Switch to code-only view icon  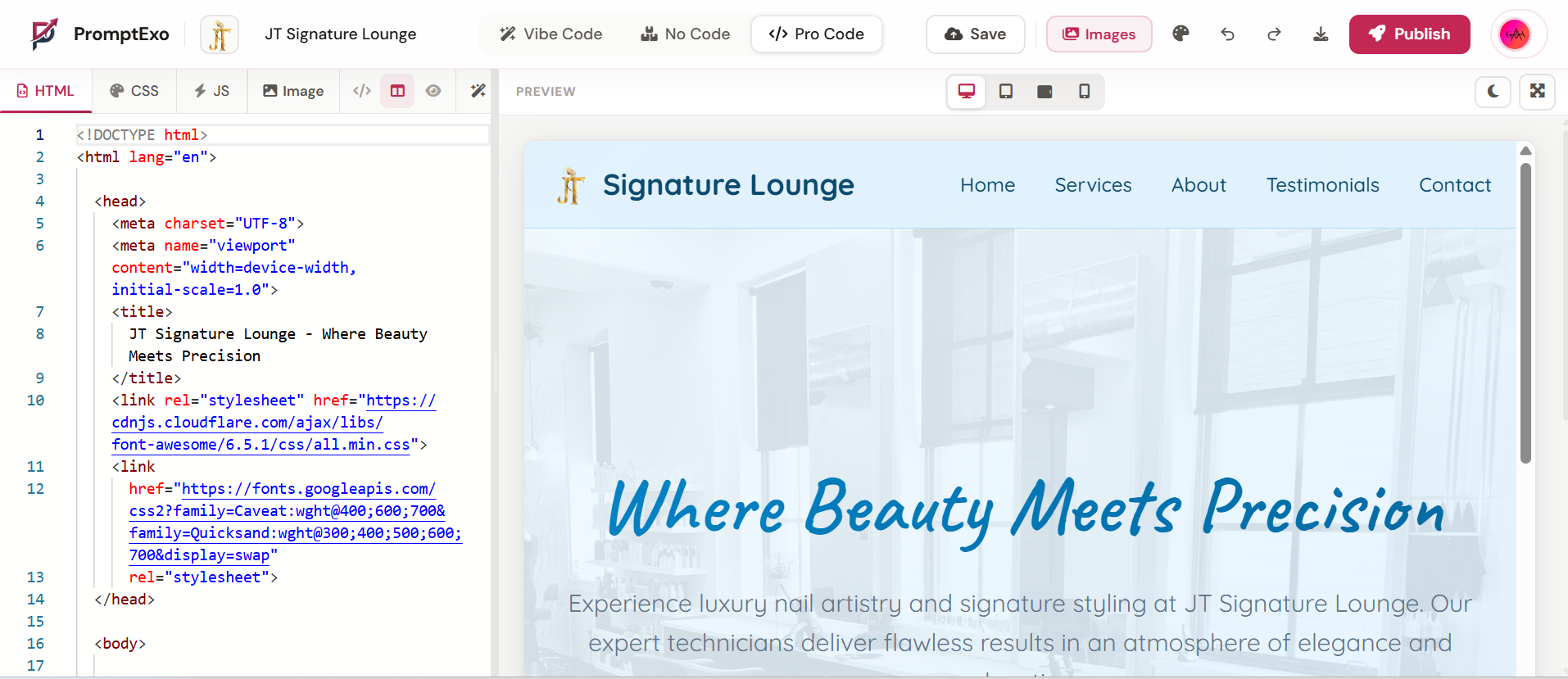tap(361, 91)
